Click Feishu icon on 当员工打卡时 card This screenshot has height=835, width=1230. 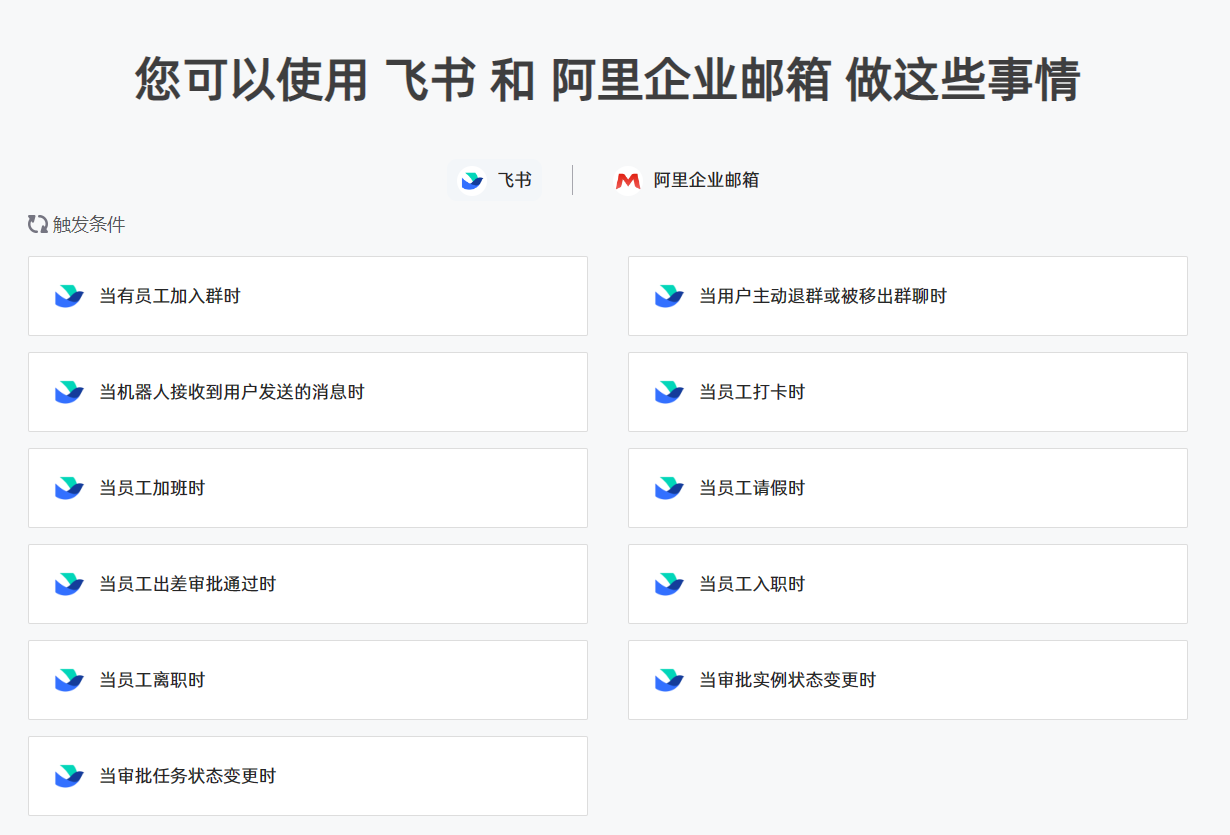click(x=669, y=392)
